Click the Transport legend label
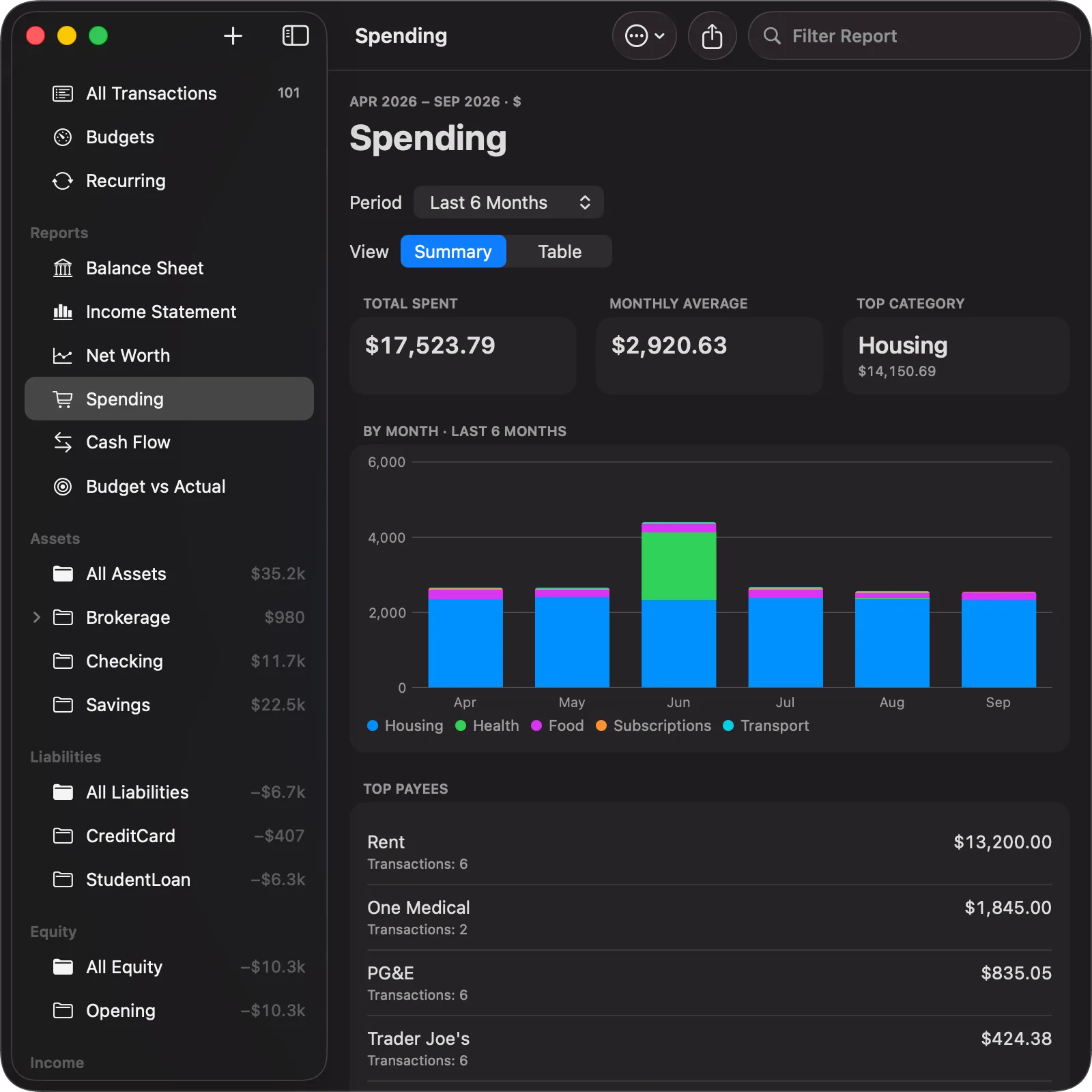The image size is (1092, 1092). [x=775, y=725]
